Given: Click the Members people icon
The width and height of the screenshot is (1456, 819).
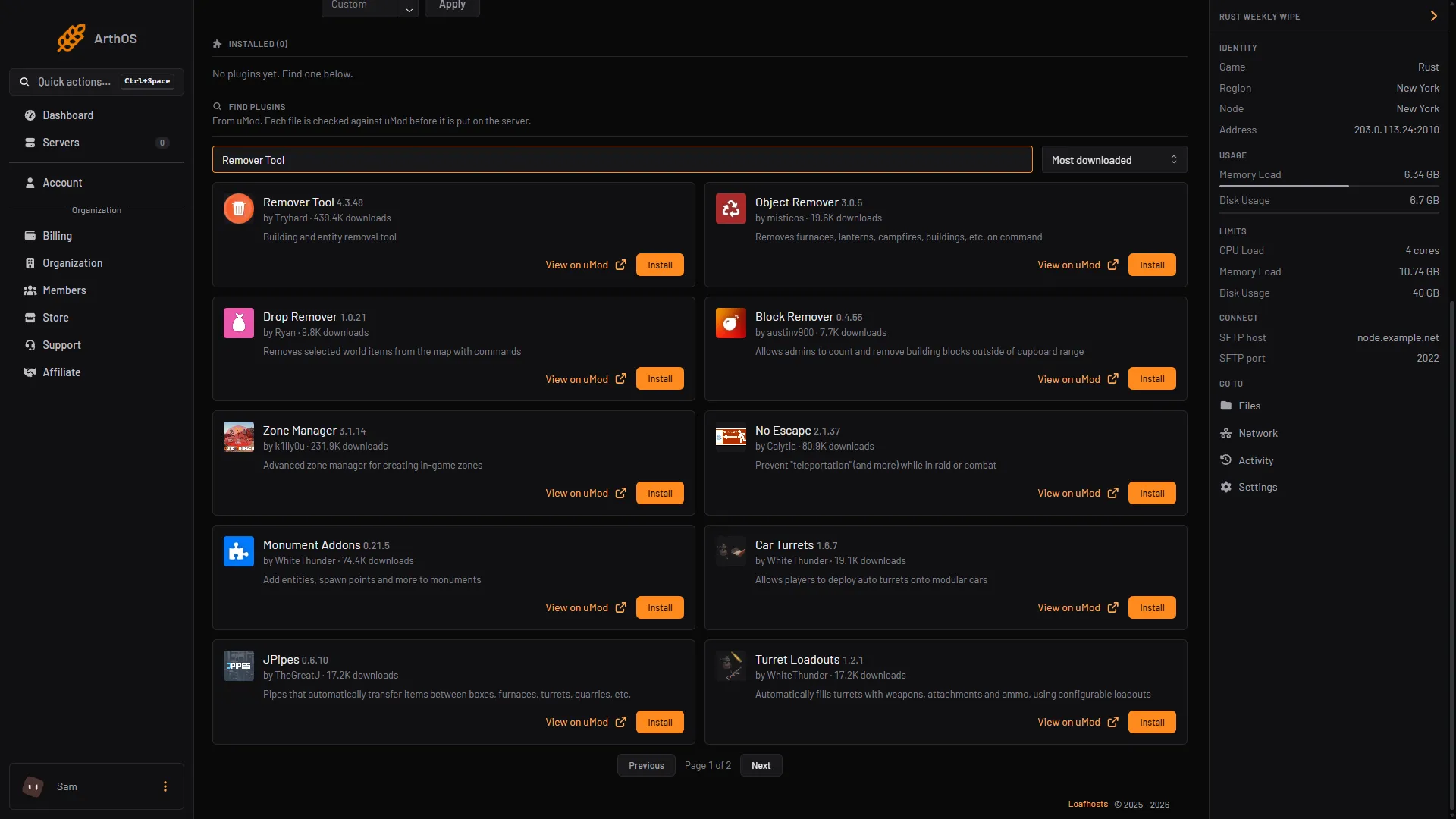Looking at the screenshot, I should click(30, 290).
